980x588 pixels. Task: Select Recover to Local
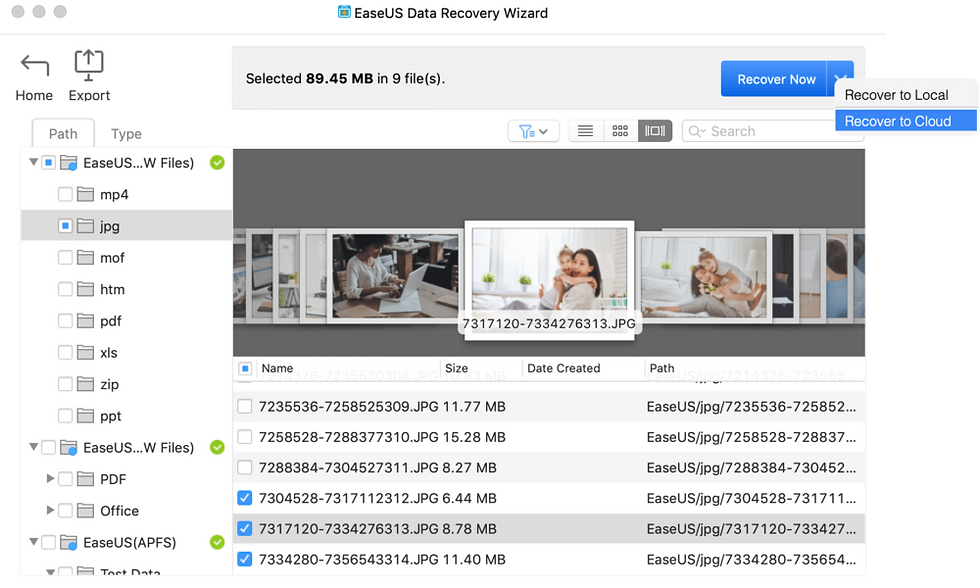point(897,95)
